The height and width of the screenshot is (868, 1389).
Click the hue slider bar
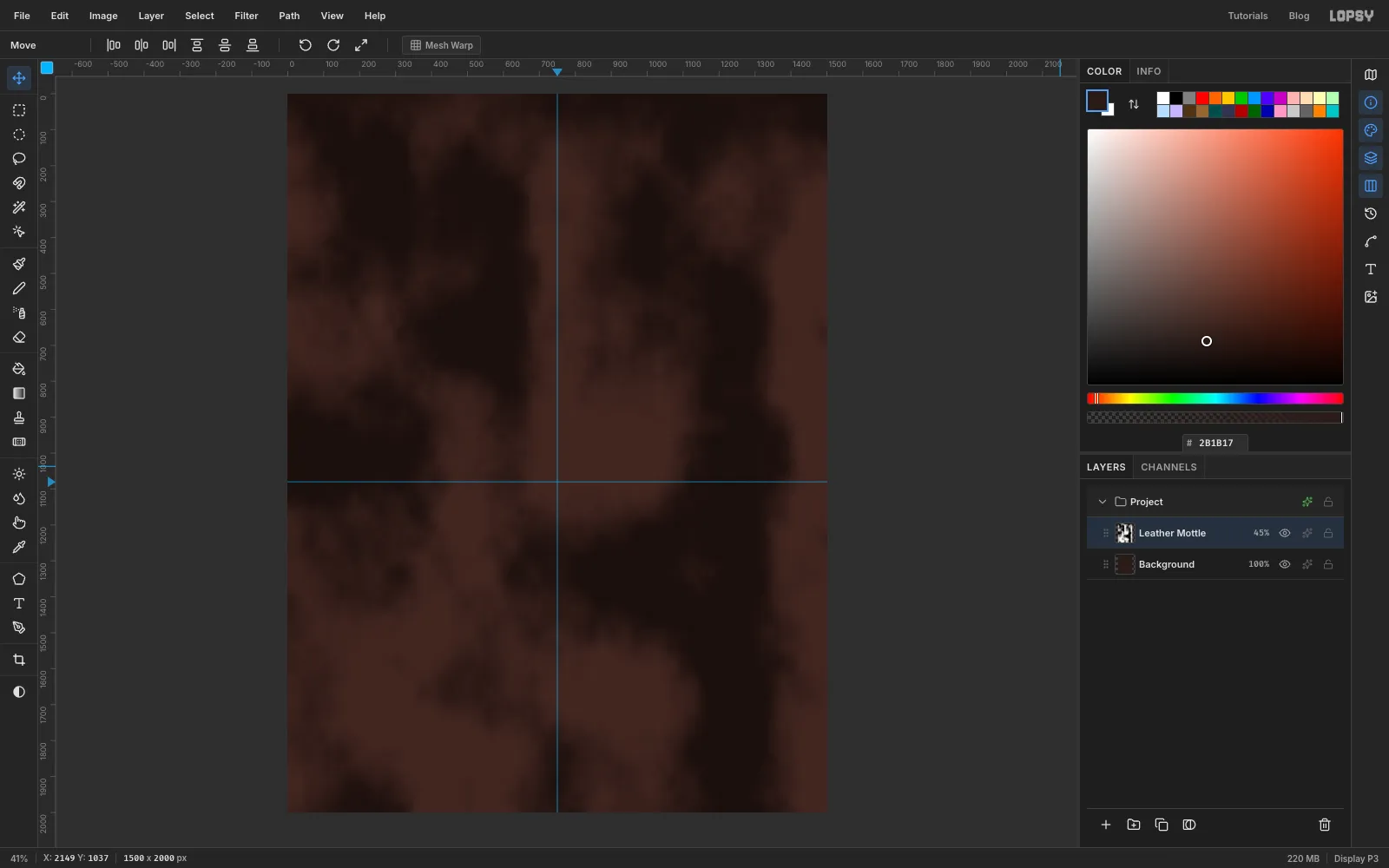pos(1215,398)
